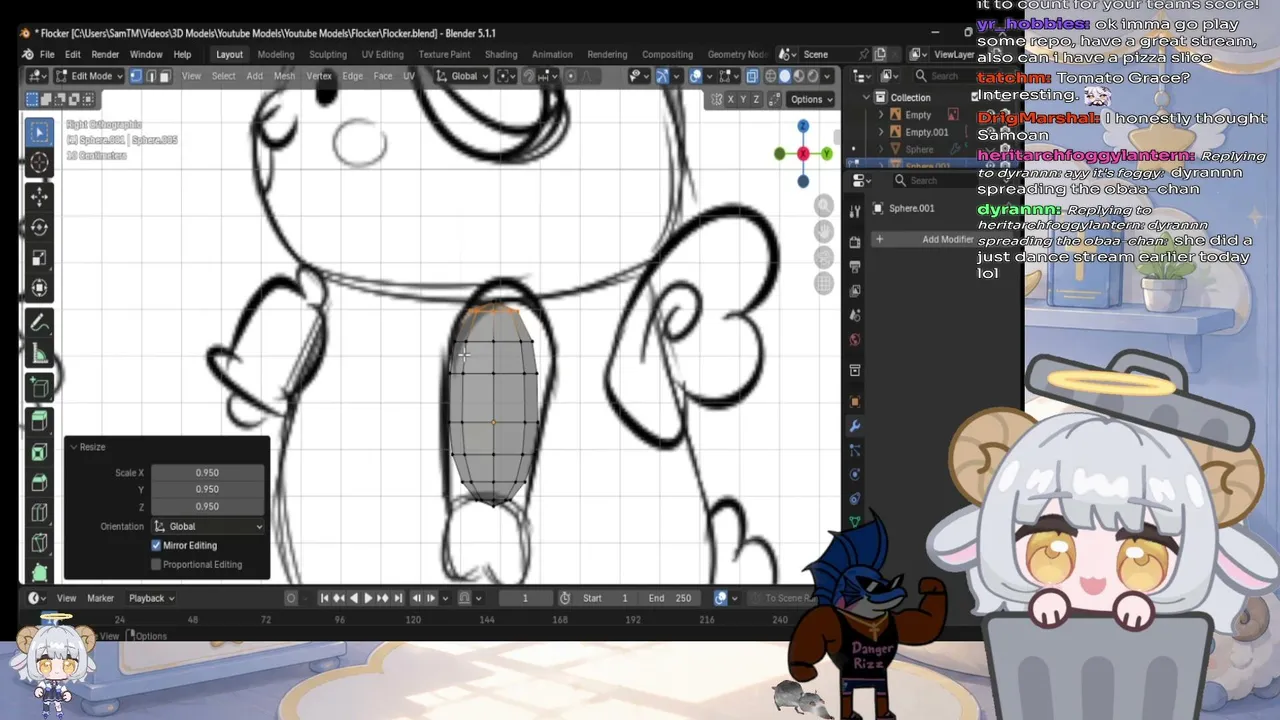Select the Scale tool
This screenshot has width=1280, height=720.
click(x=39, y=258)
